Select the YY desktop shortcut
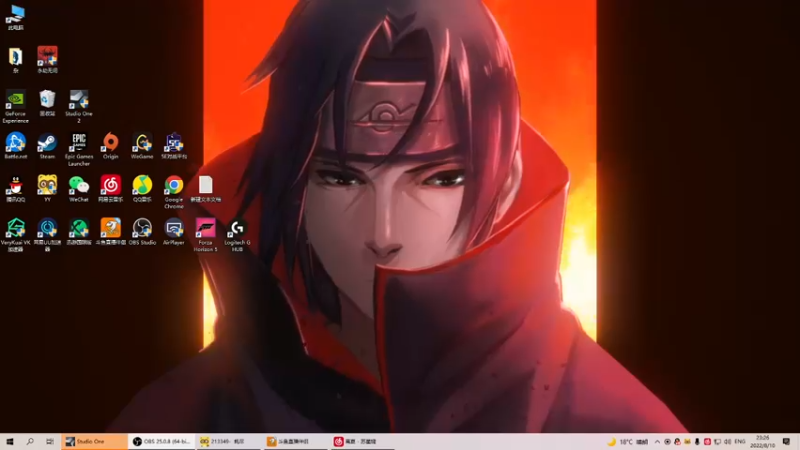 [47, 189]
